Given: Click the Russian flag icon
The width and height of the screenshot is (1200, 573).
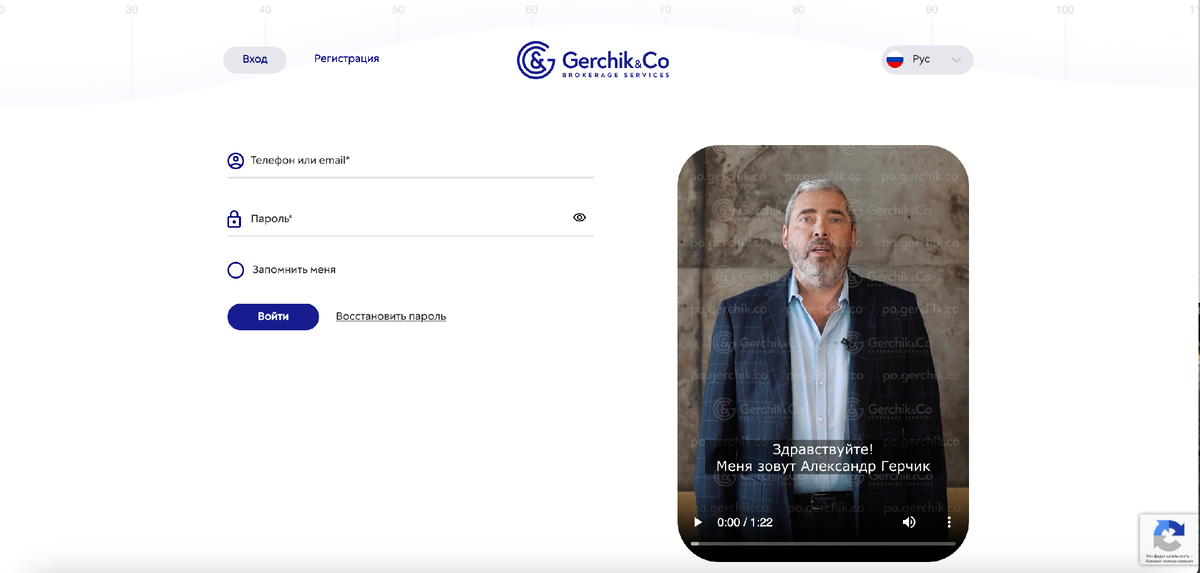Looking at the screenshot, I should pos(895,60).
